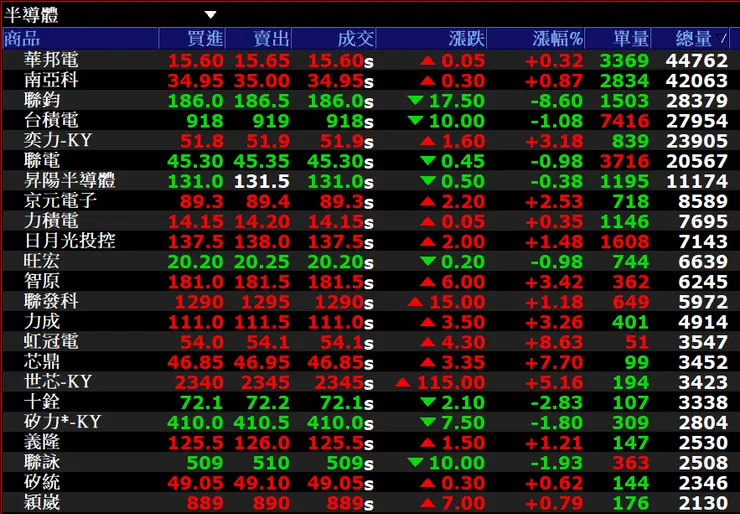Click the 總量 column header label
Viewport: 740px width, 514px height.
point(693,39)
